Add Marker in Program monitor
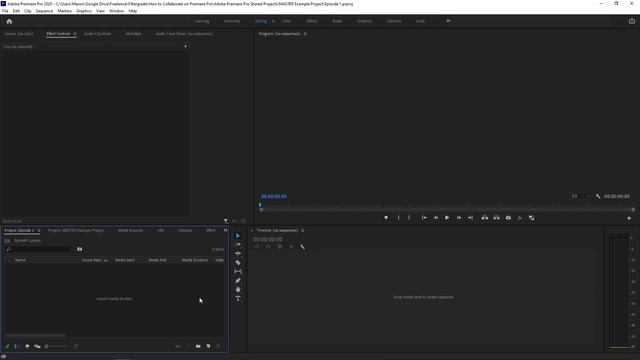Screen dimensions: 640x360 (386, 218)
